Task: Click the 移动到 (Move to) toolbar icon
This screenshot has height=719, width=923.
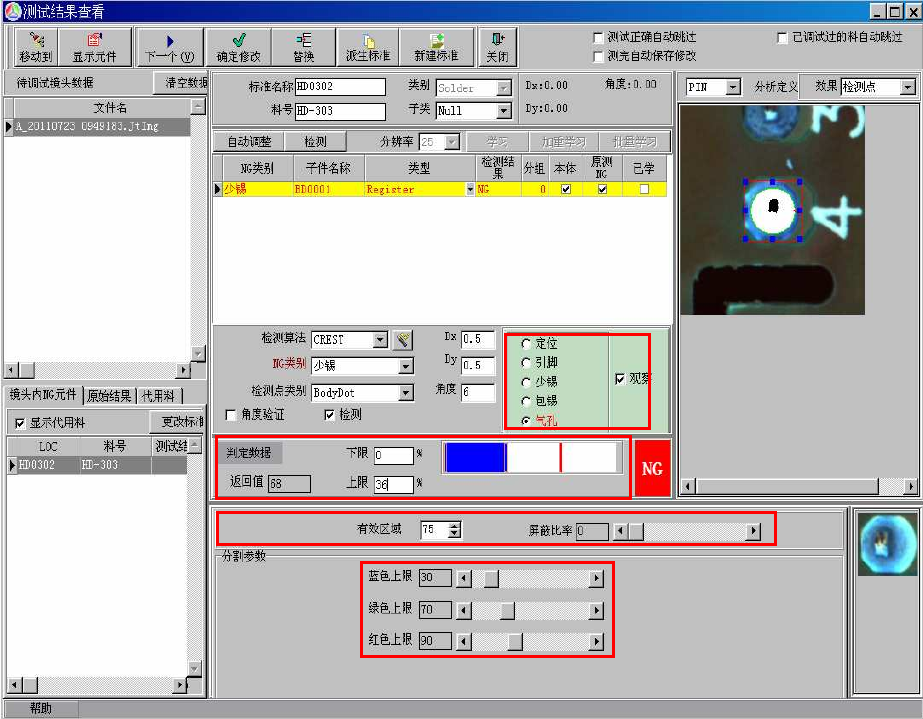Action: pyautogui.click(x=35, y=47)
